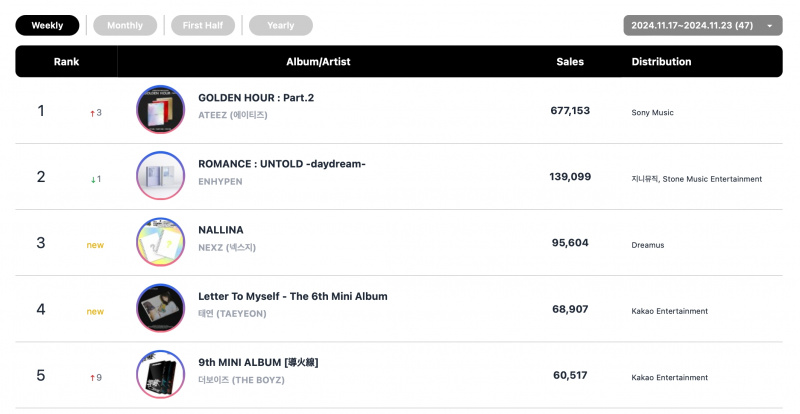Click the GOLDEN HOUR : Part.2 title link
This screenshot has width=800, height=414.
[256, 98]
